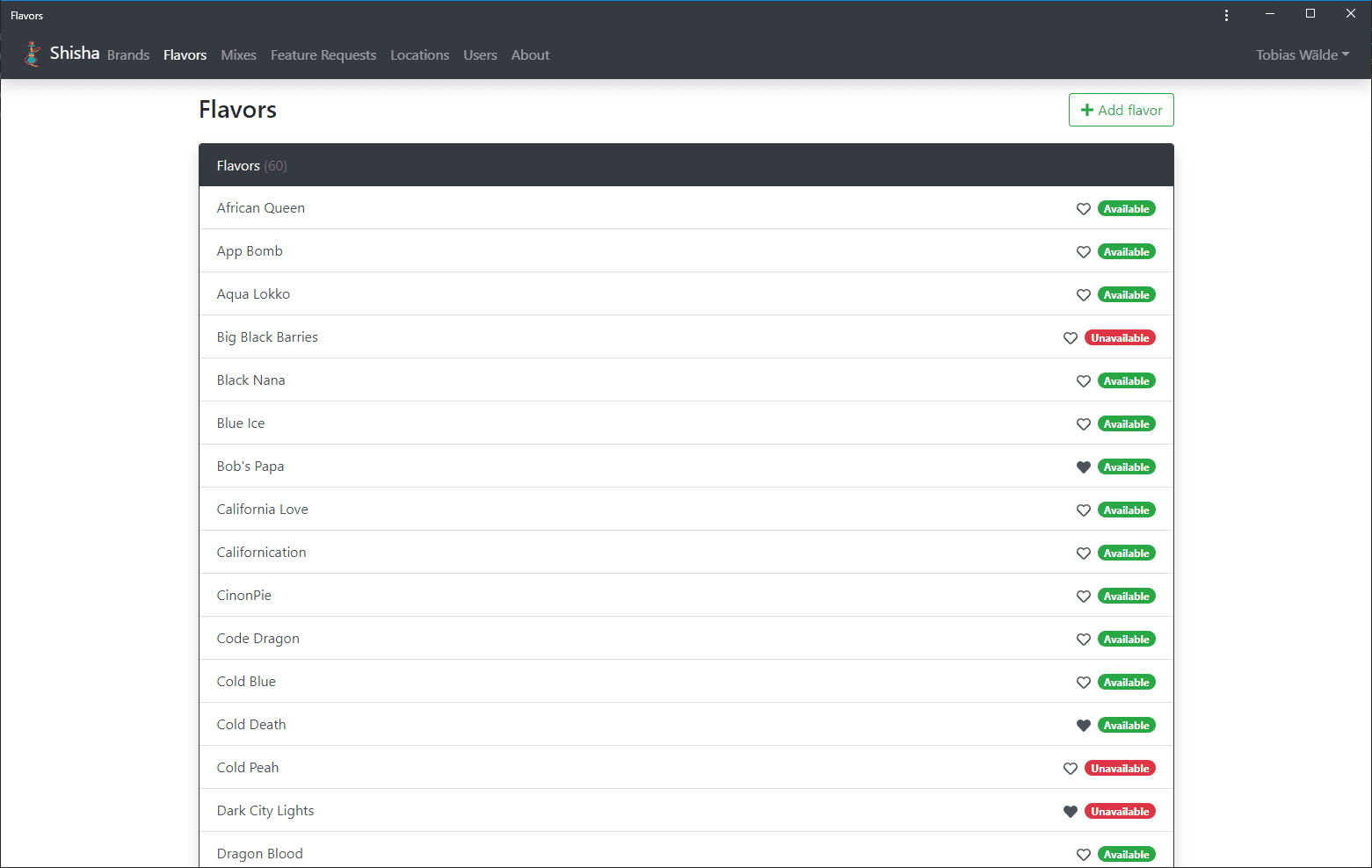Viewport: 1372px width, 868px height.
Task: Open the three-dot window menu icon
Action: click(1226, 15)
